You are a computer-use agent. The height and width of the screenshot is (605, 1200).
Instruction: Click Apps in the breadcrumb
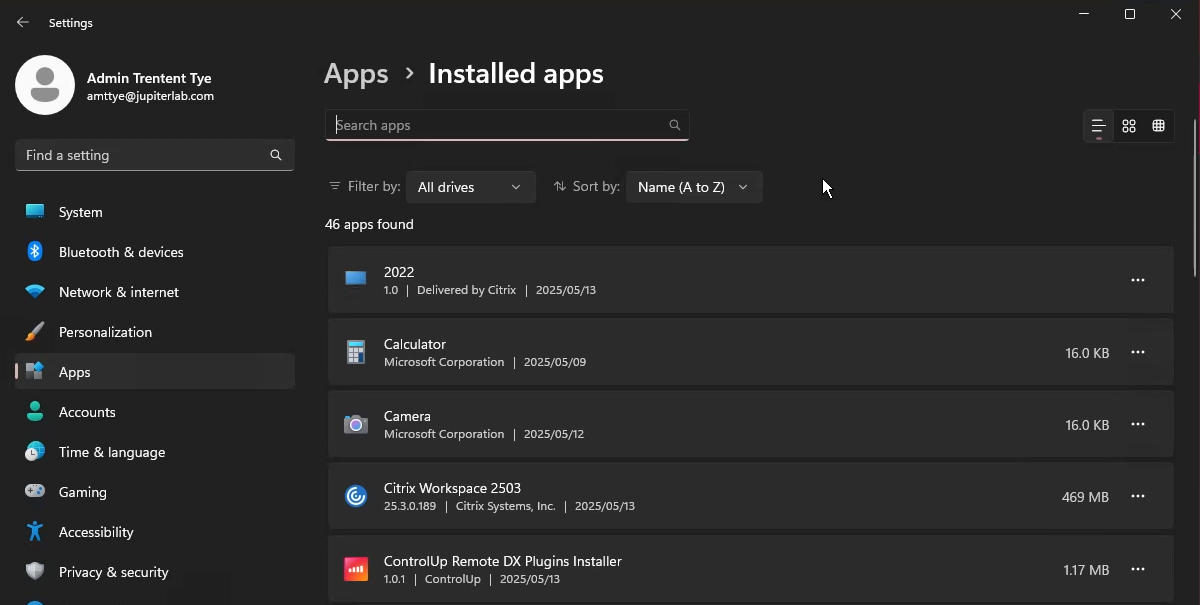356,74
